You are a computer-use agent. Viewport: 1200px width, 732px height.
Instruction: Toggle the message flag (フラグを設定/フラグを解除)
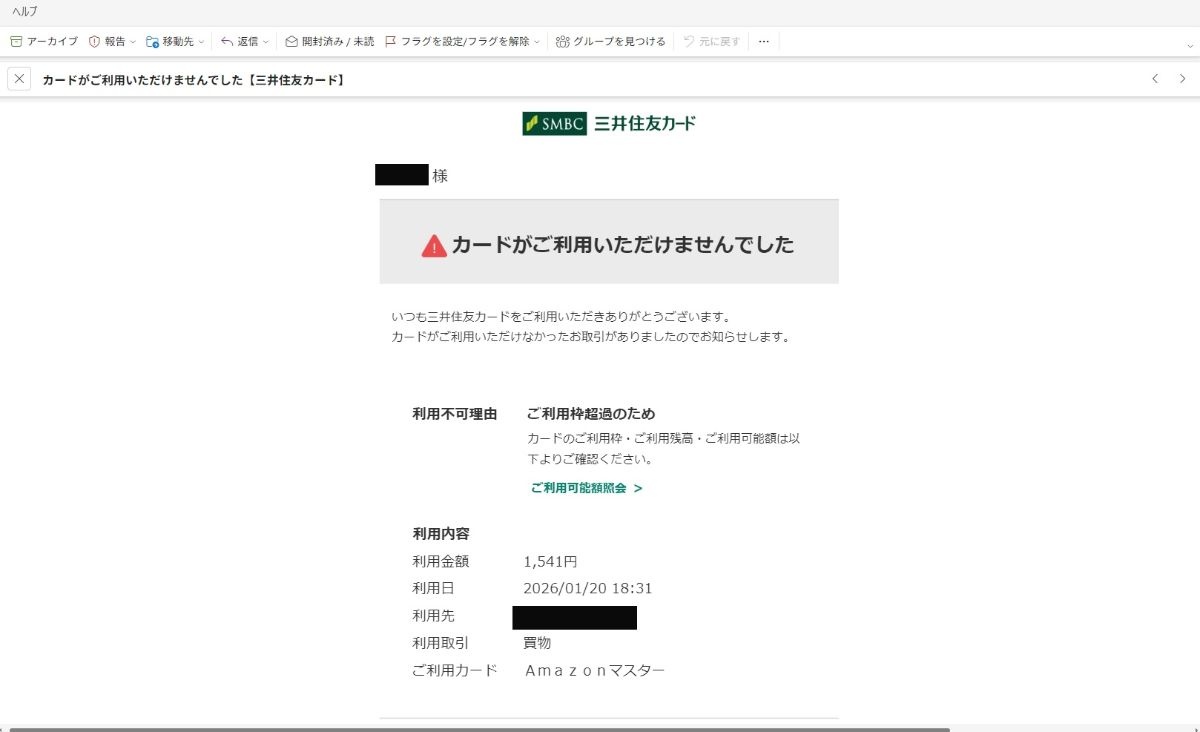coord(392,42)
